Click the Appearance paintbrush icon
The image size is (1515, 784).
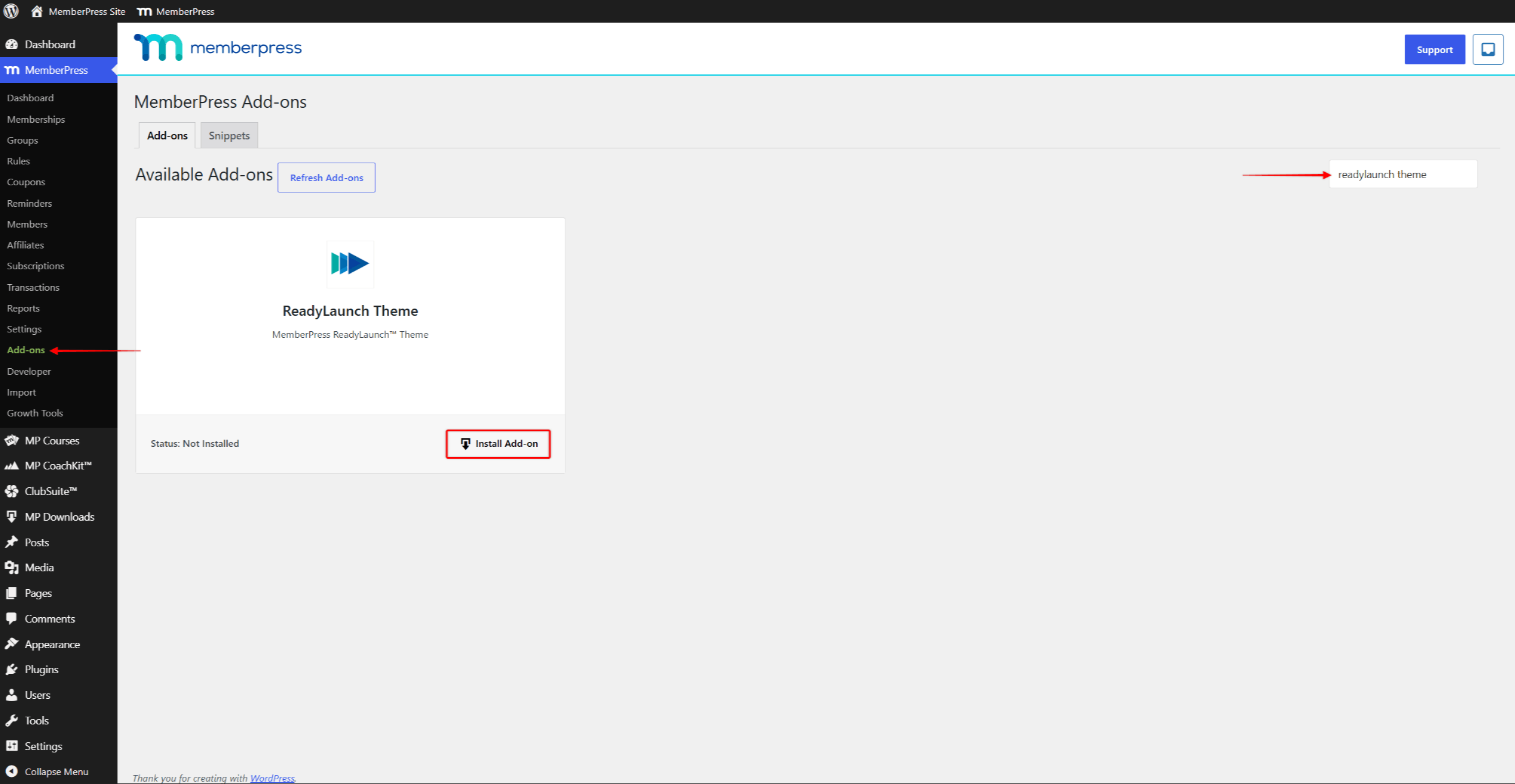pos(11,644)
